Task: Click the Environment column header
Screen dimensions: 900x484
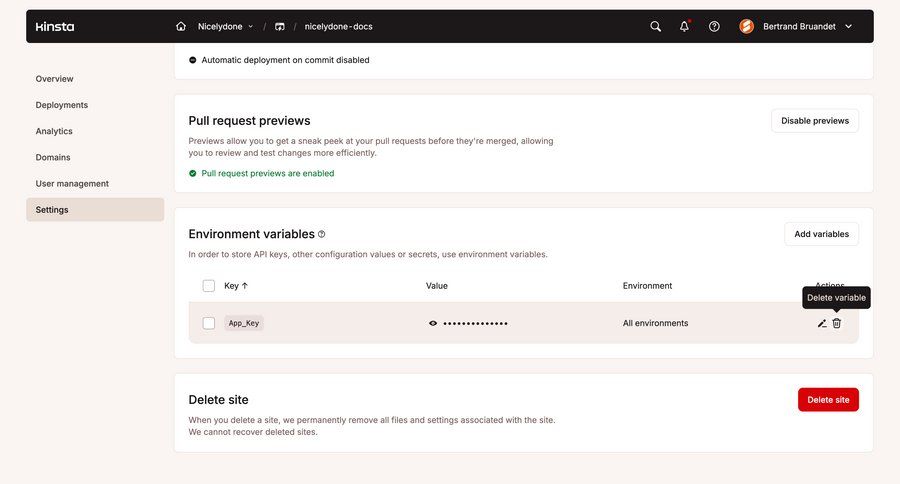Action: [x=647, y=285]
